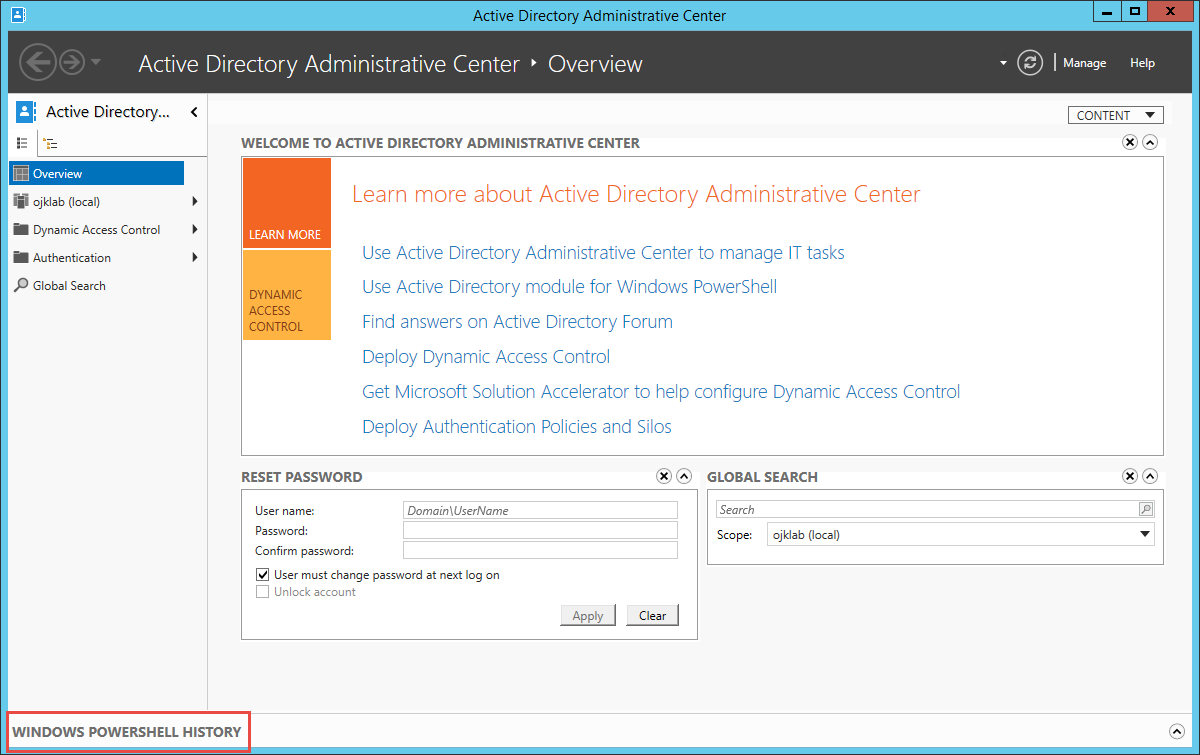Toggle User must change password checkbox
The width and height of the screenshot is (1200, 755).
[x=263, y=575]
